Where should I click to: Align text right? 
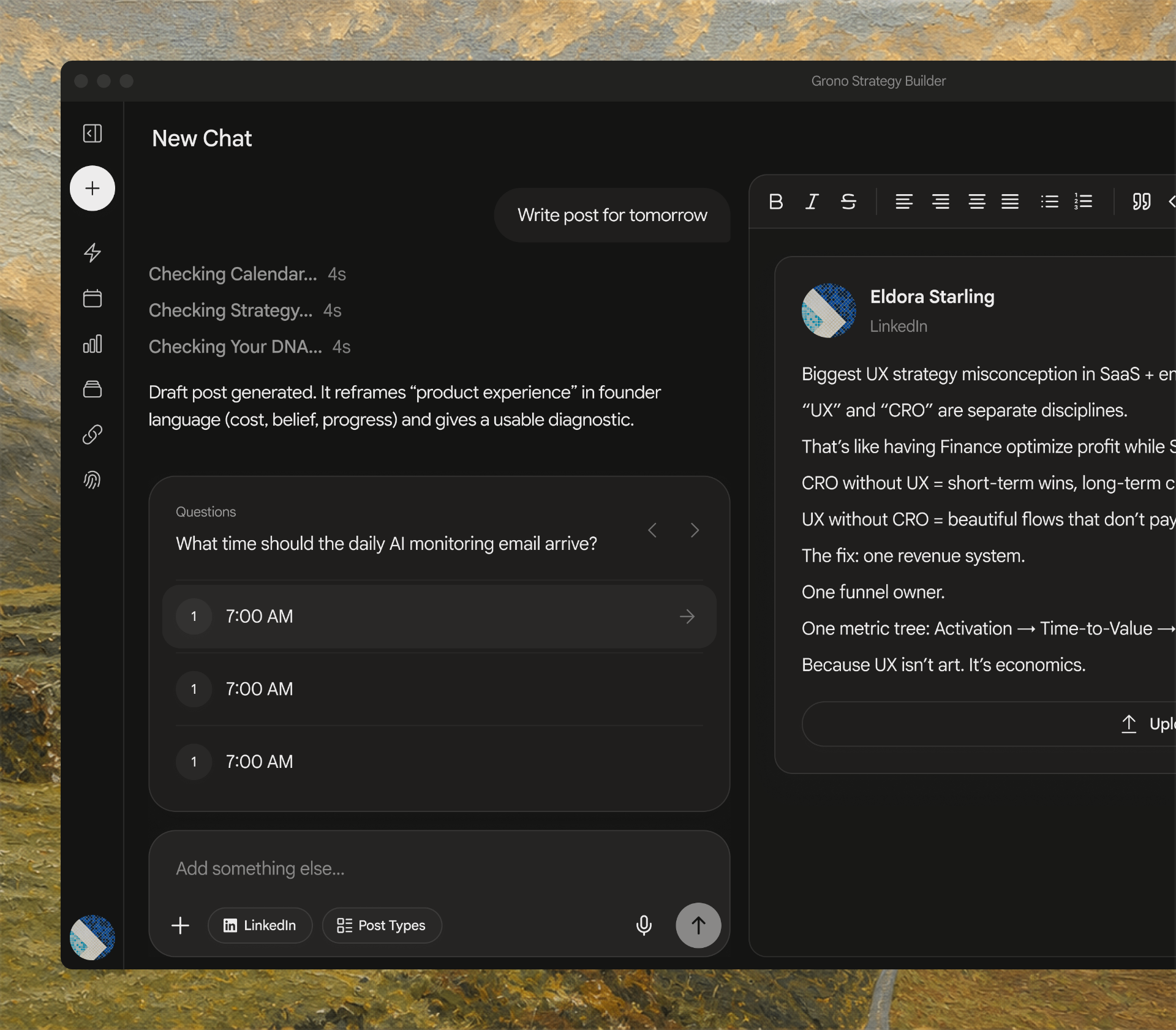(941, 201)
